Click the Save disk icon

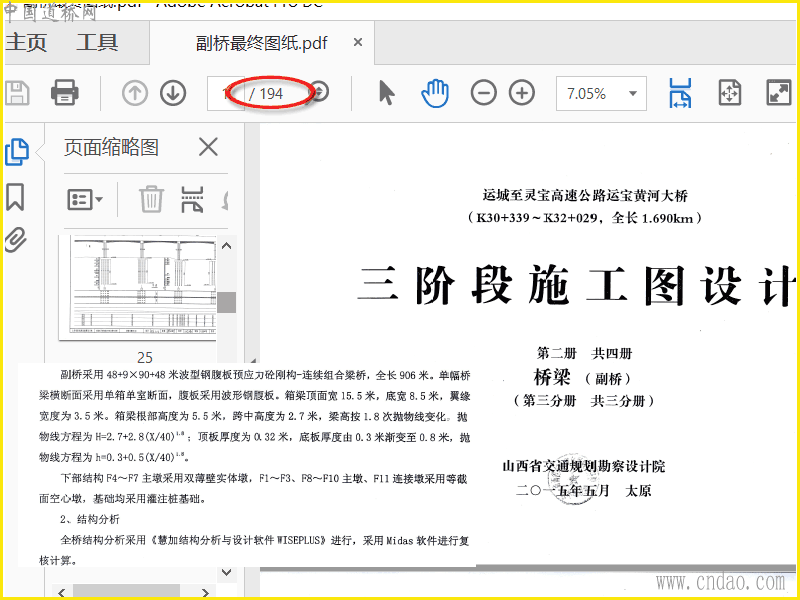coord(17,93)
